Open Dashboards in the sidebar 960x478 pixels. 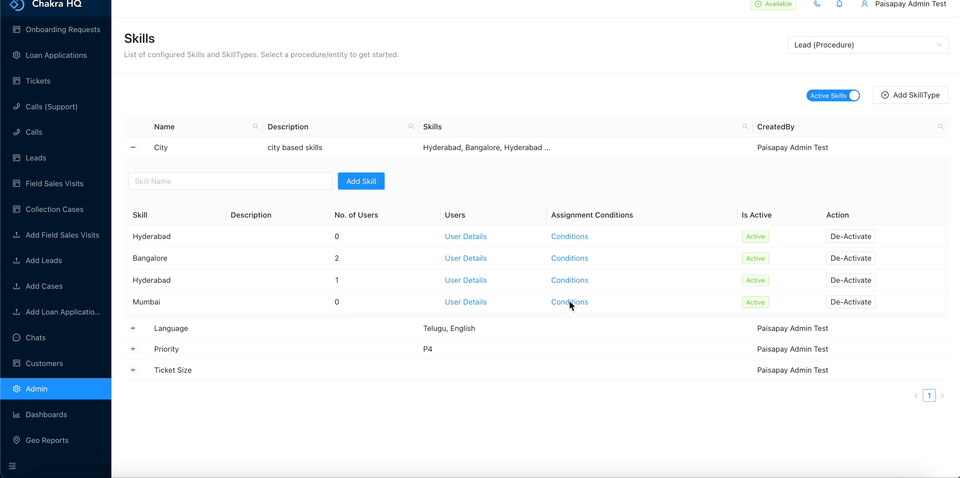pos(46,415)
